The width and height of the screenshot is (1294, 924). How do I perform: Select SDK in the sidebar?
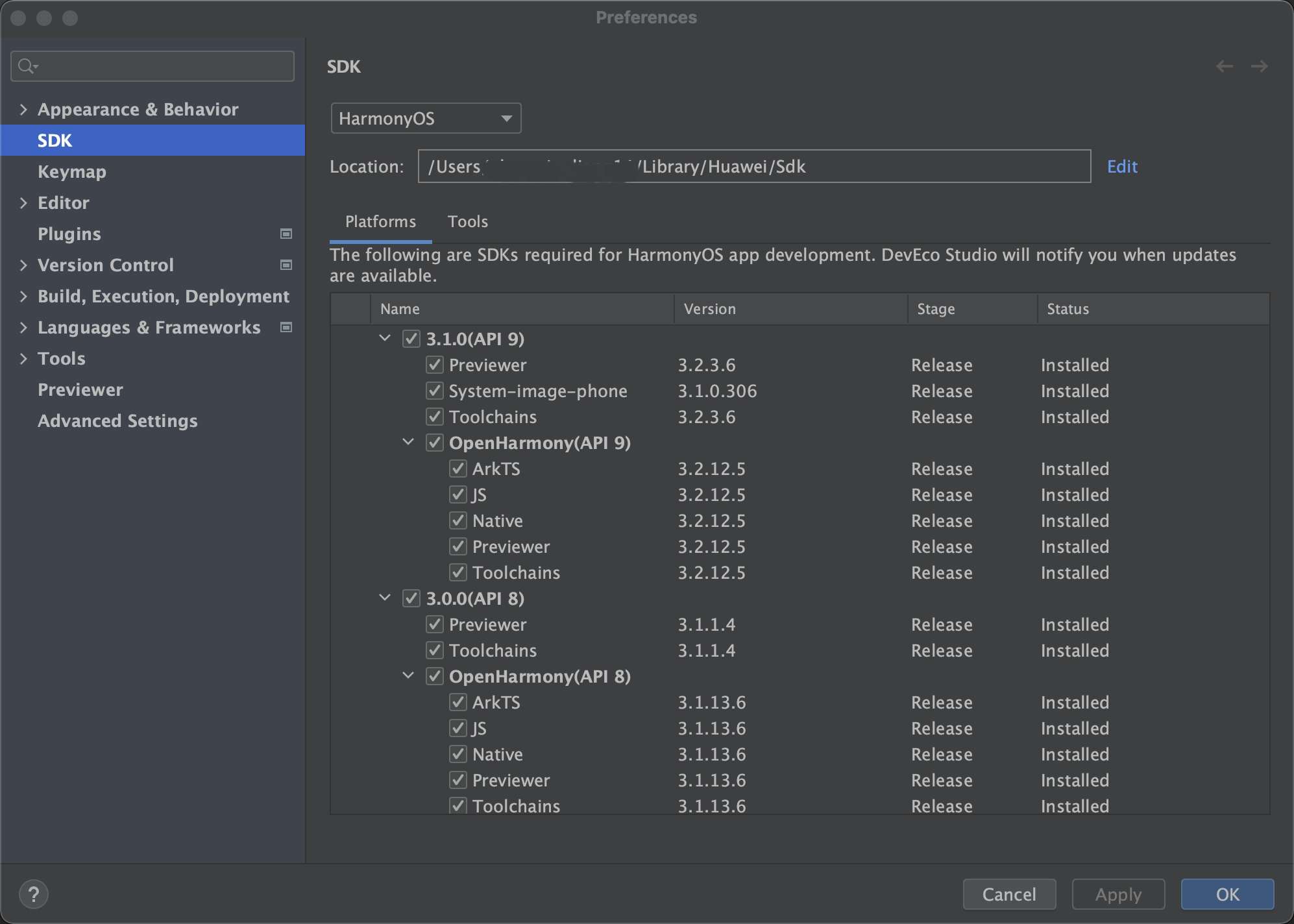pyautogui.click(x=153, y=140)
